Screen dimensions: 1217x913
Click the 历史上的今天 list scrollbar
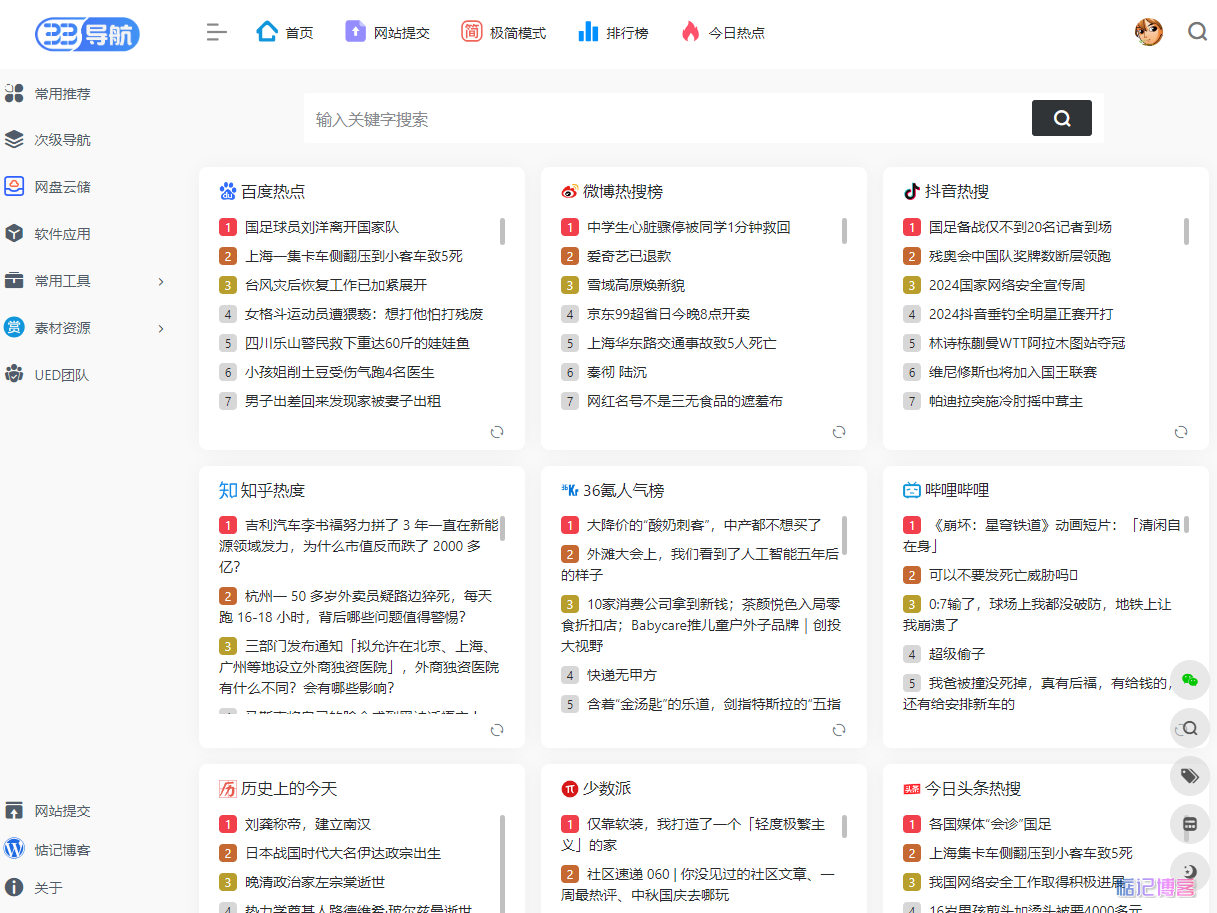502,863
